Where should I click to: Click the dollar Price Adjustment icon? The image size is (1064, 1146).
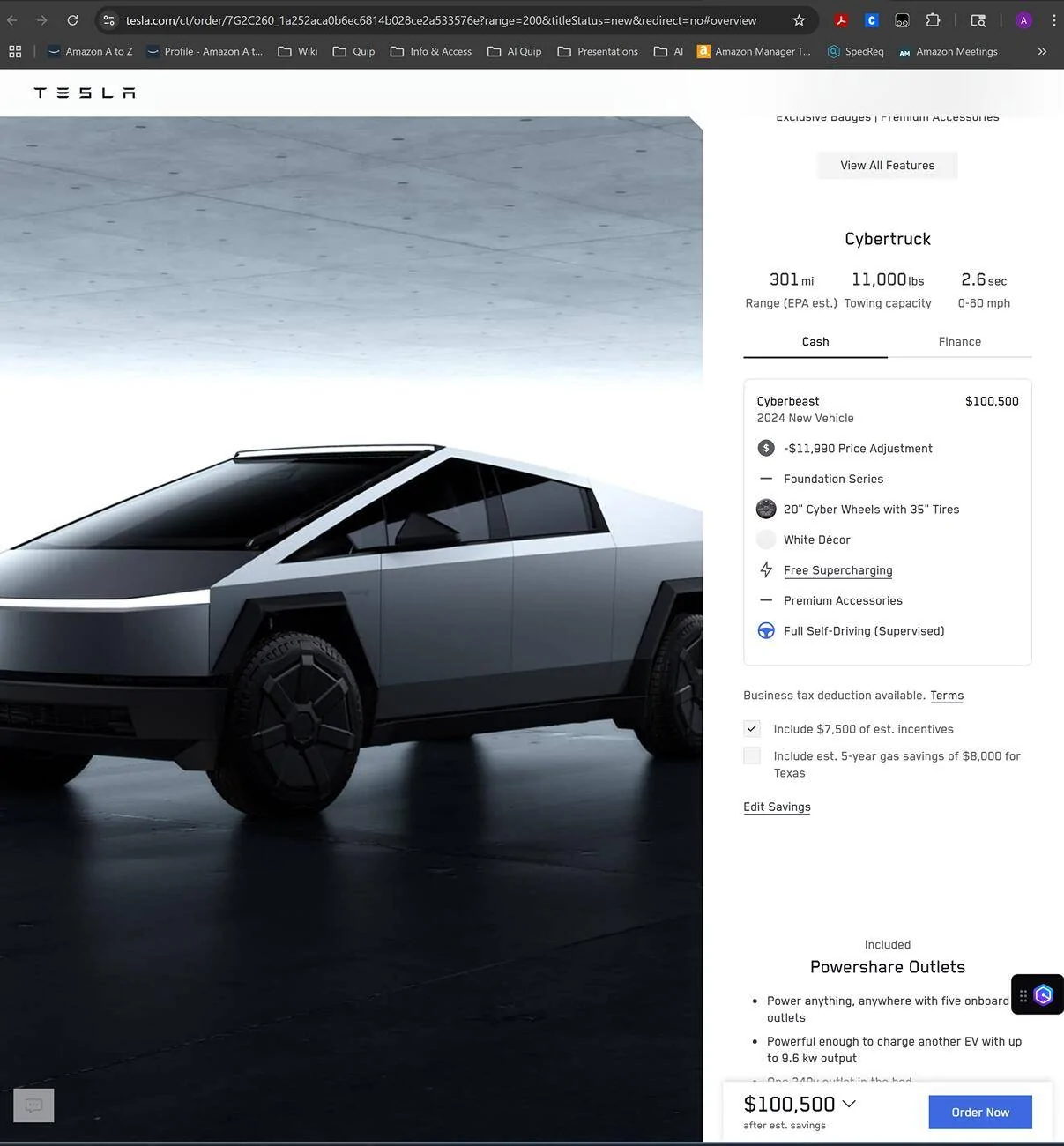(766, 448)
